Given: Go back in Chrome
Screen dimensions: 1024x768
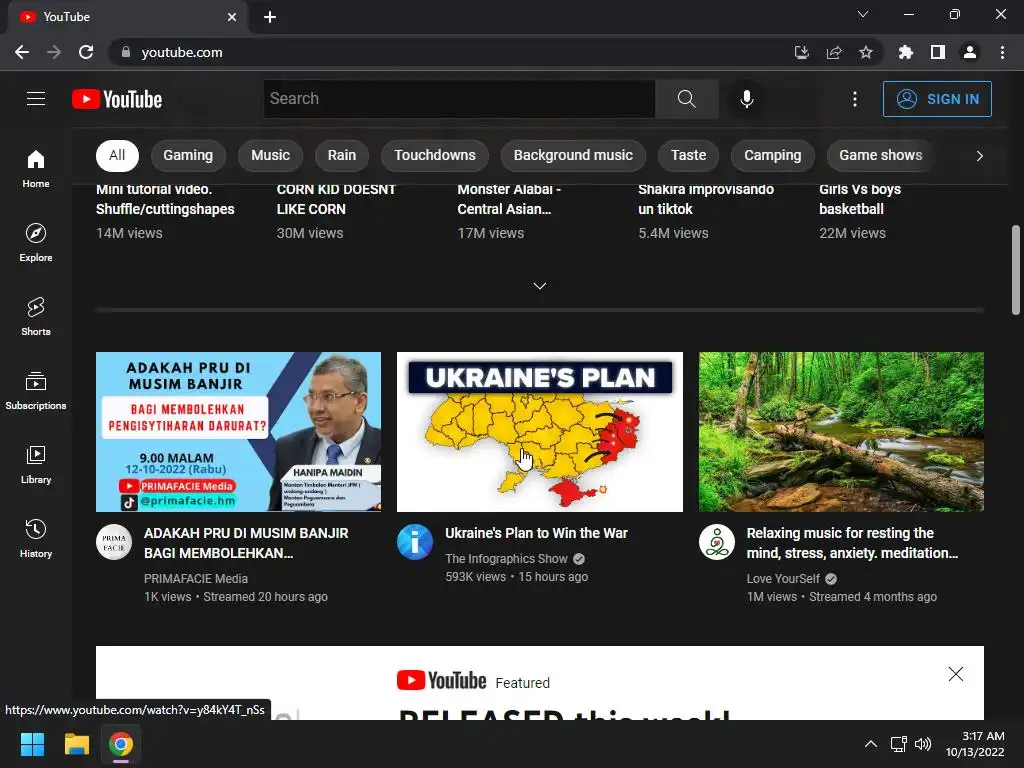Looking at the screenshot, I should (x=22, y=52).
